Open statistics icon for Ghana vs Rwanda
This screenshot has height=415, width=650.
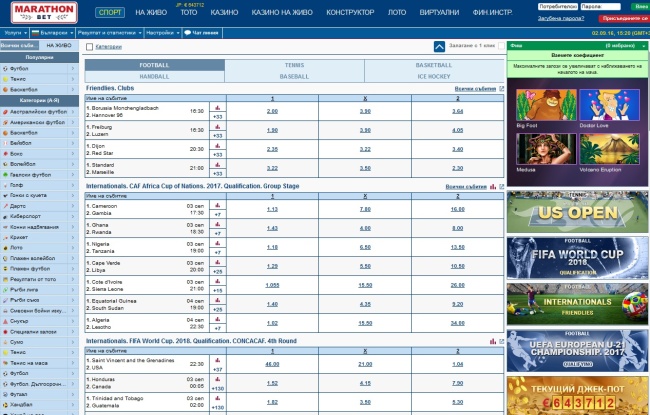[x=218, y=225]
